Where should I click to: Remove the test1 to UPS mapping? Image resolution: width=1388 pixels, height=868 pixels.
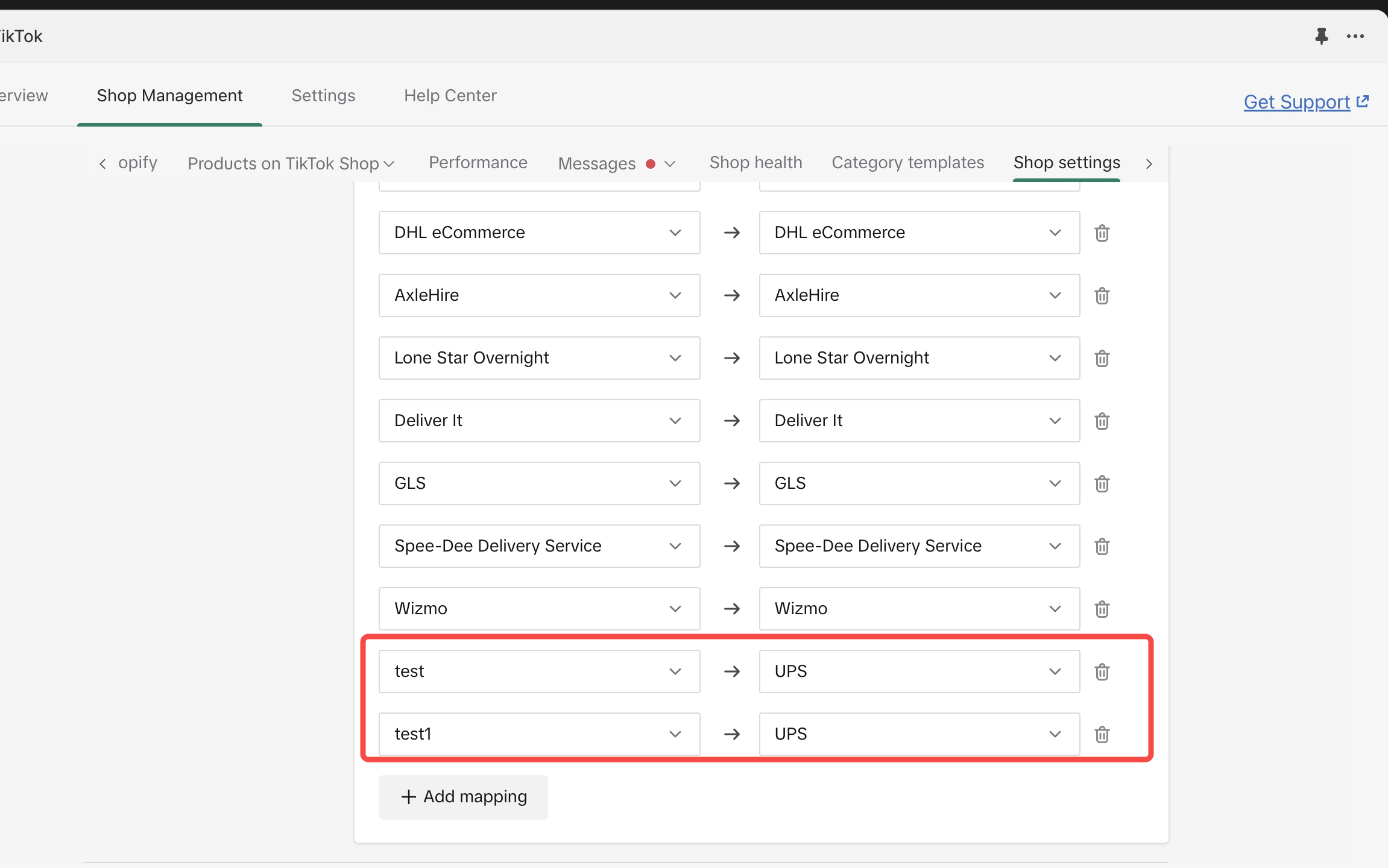(1102, 734)
